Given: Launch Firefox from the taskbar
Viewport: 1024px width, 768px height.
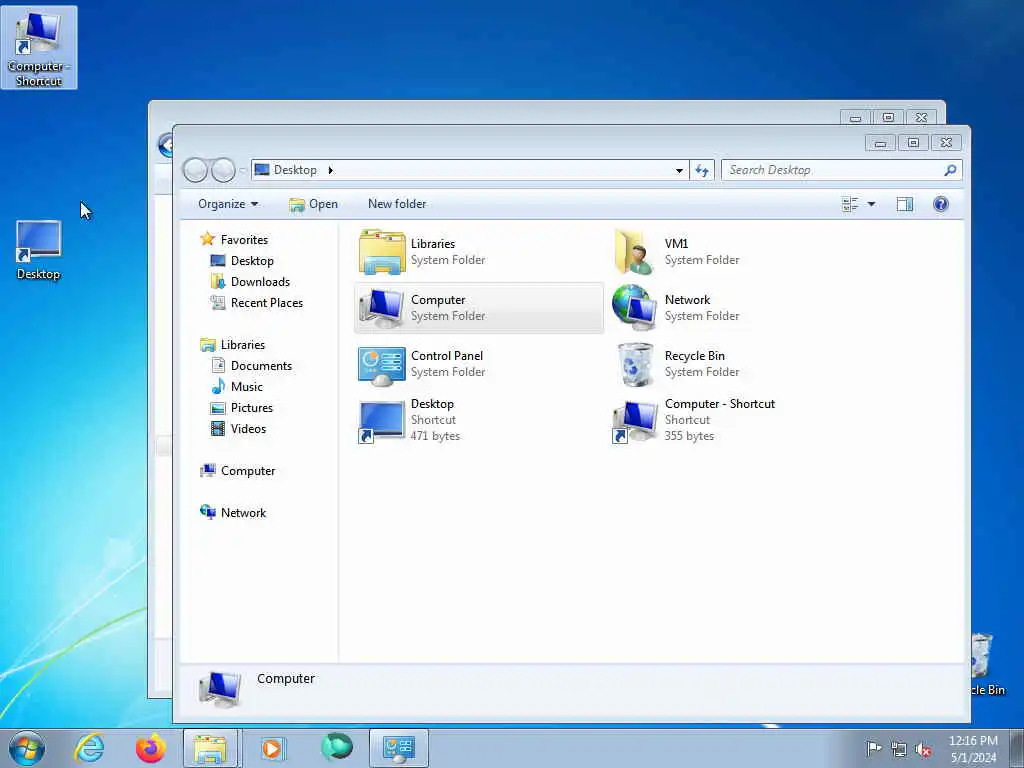Looking at the screenshot, I should point(151,748).
